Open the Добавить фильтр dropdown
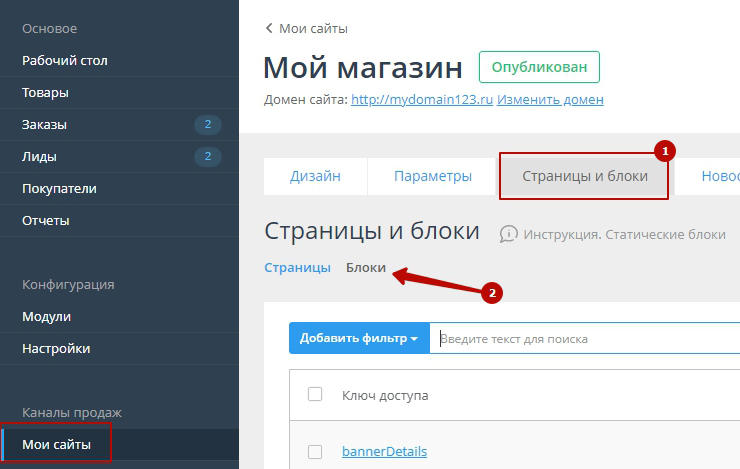 click(x=359, y=339)
